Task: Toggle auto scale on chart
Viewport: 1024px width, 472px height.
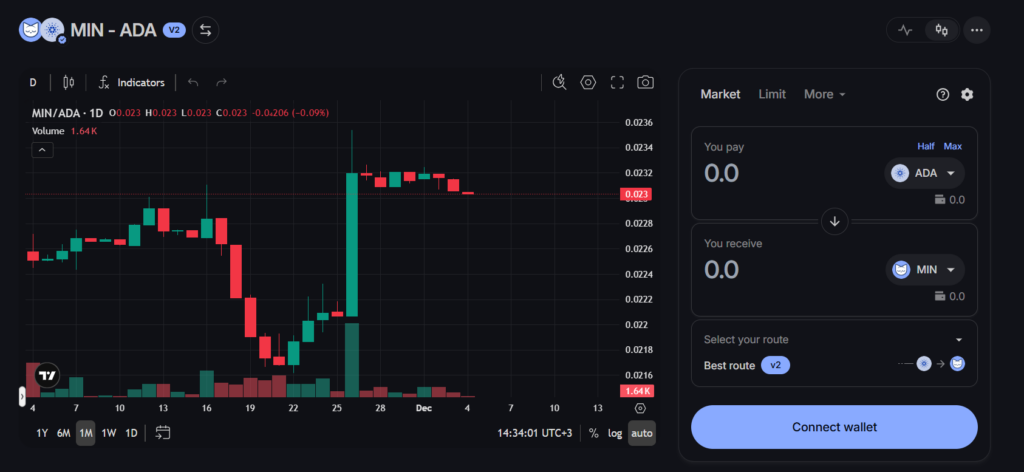Action: [642, 433]
